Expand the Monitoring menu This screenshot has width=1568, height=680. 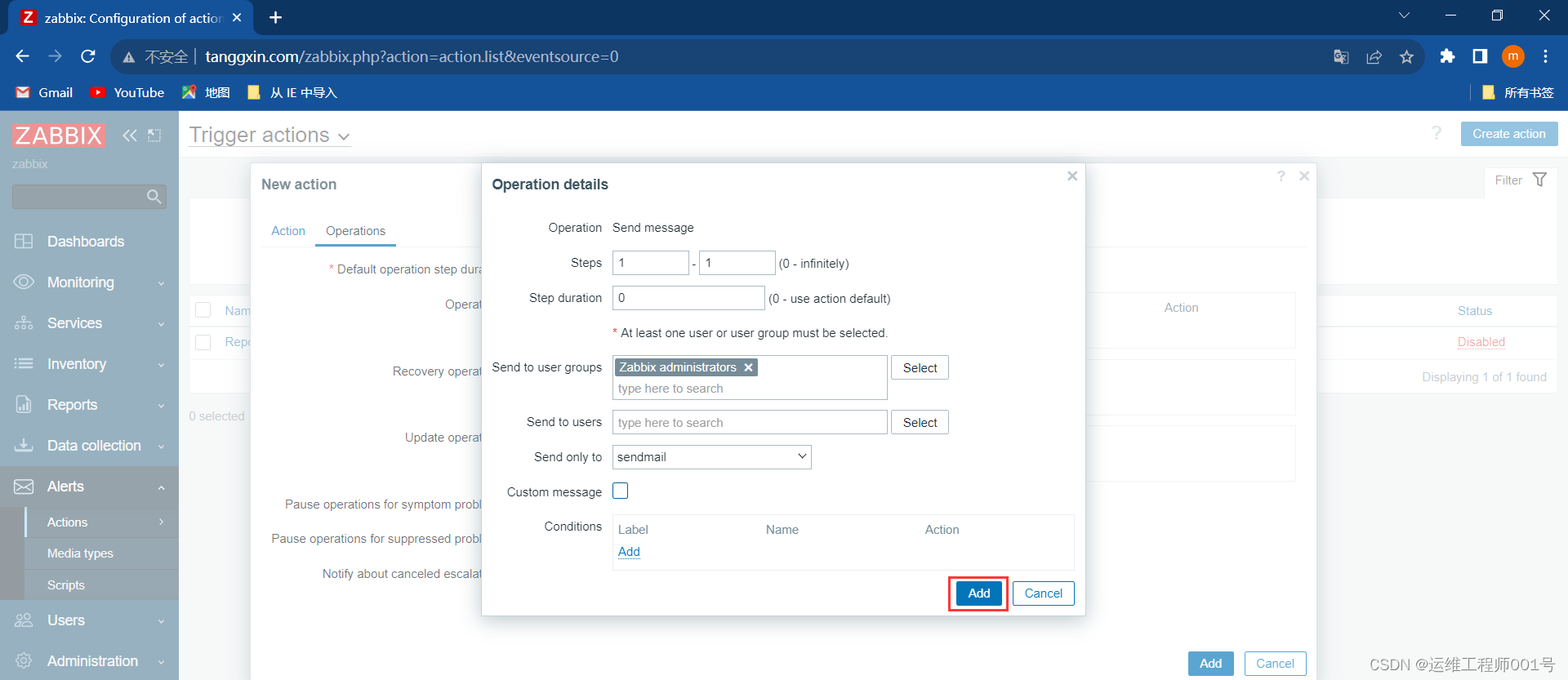coord(161,283)
